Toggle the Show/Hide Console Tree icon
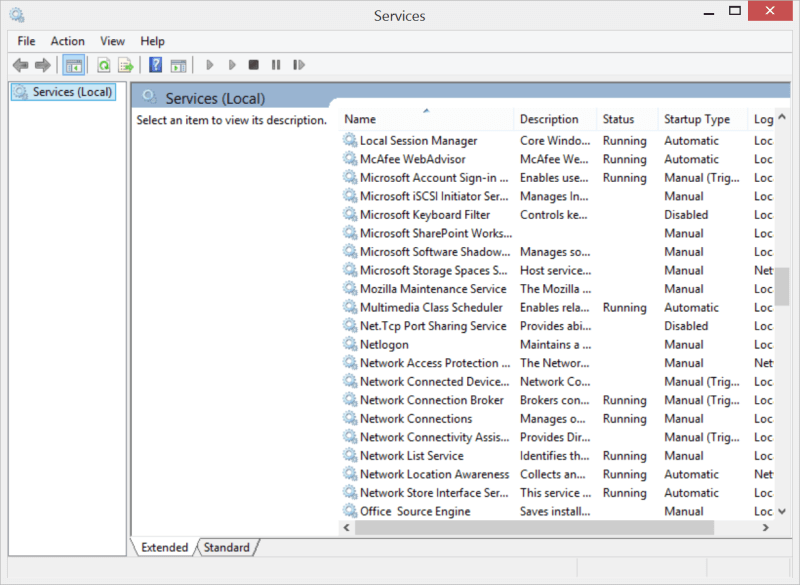The image size is (800, 585). click(72, 64)
